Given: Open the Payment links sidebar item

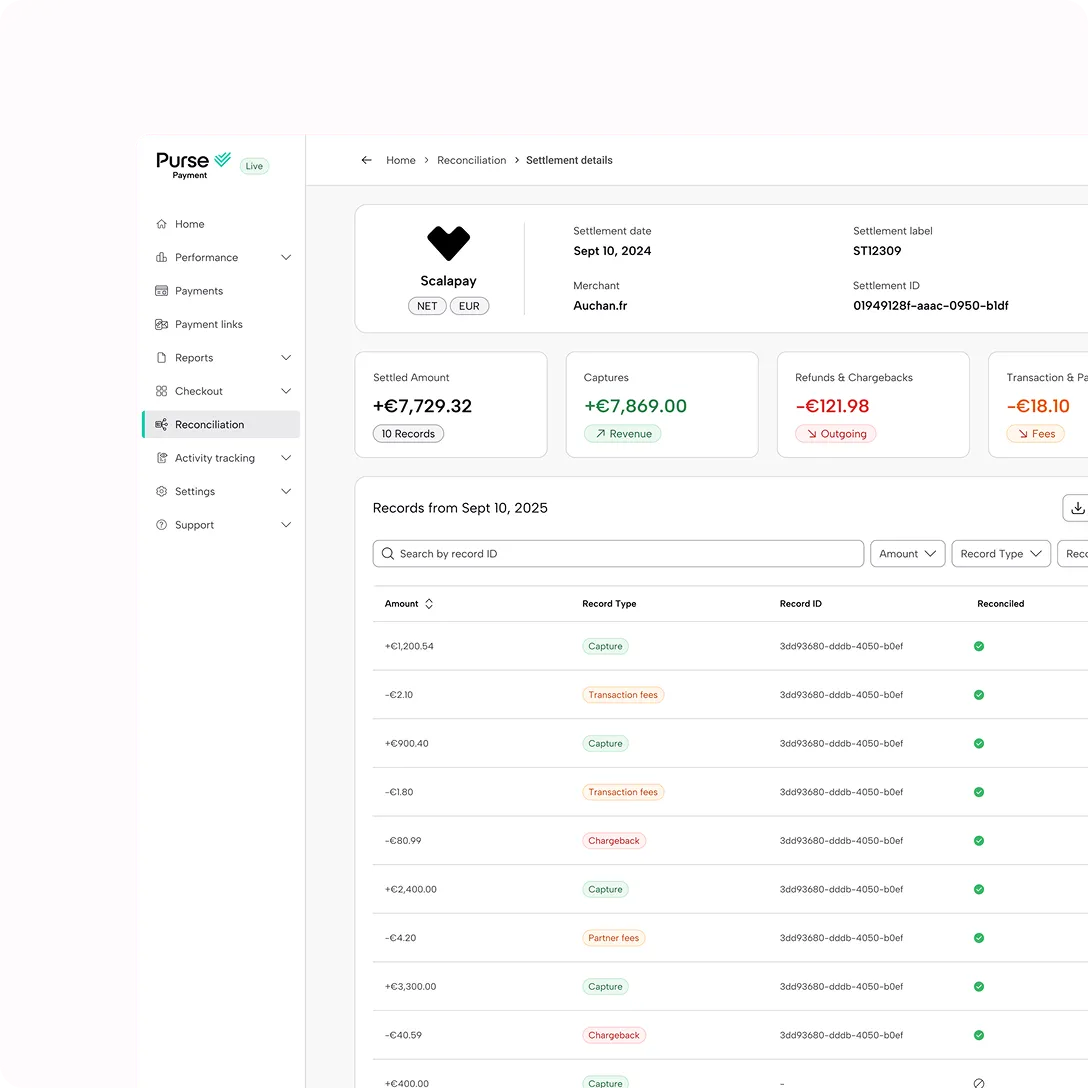Looking at the screenshot, I should [221, 324].
